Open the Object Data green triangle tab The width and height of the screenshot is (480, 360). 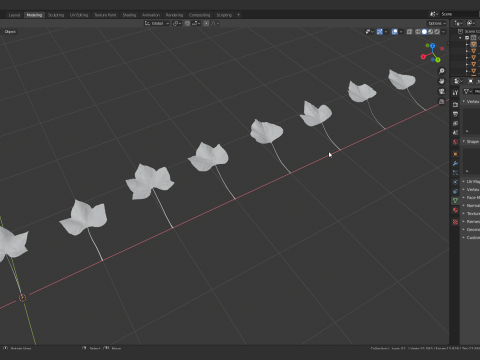coord(455,201)
